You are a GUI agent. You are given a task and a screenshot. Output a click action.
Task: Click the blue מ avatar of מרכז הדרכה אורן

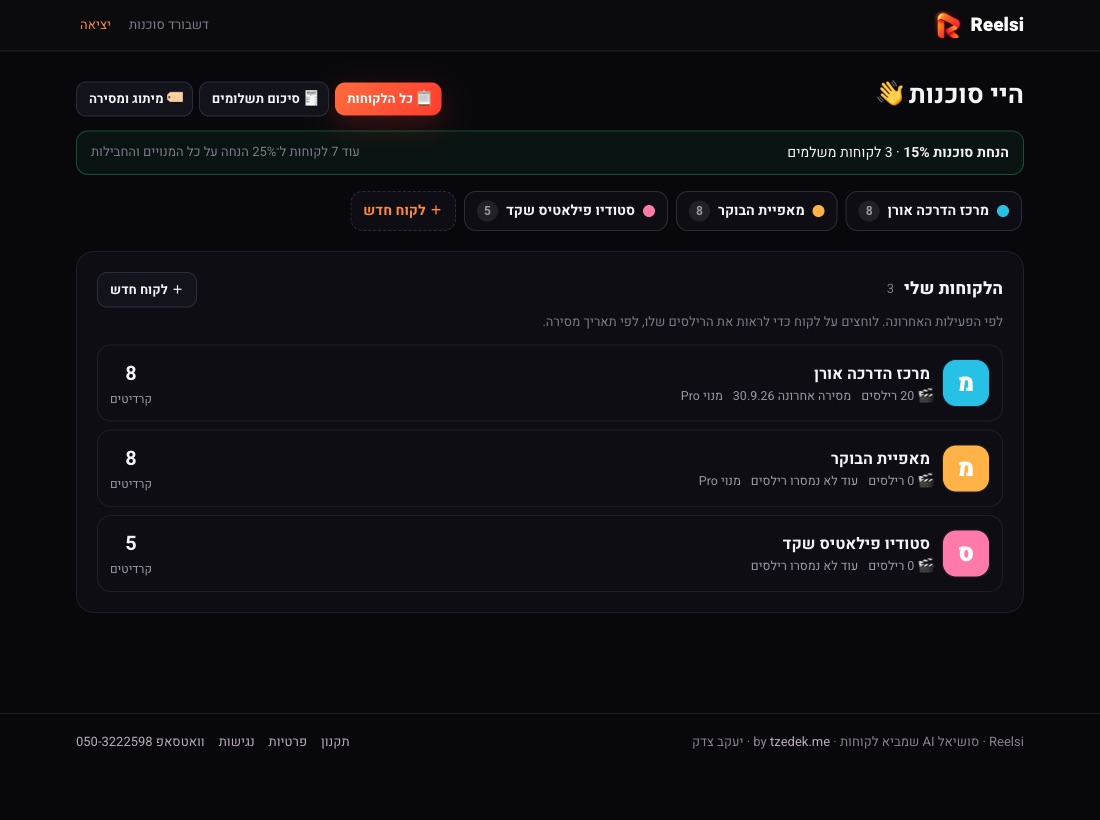tap(965, 383)
